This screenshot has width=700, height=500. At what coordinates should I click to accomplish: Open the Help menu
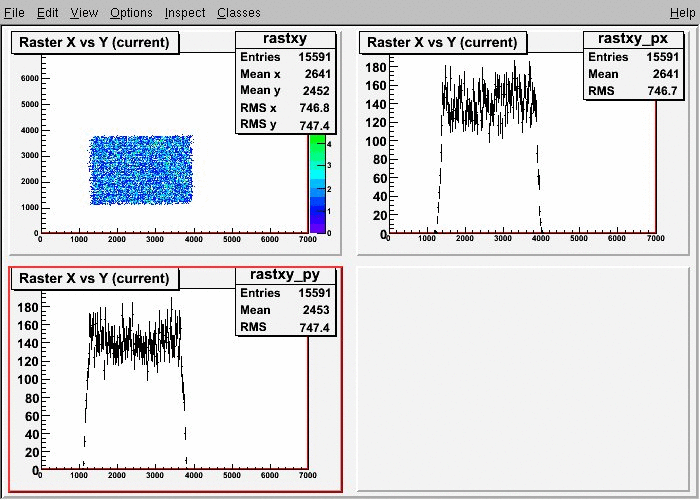[x=683, y=12]
